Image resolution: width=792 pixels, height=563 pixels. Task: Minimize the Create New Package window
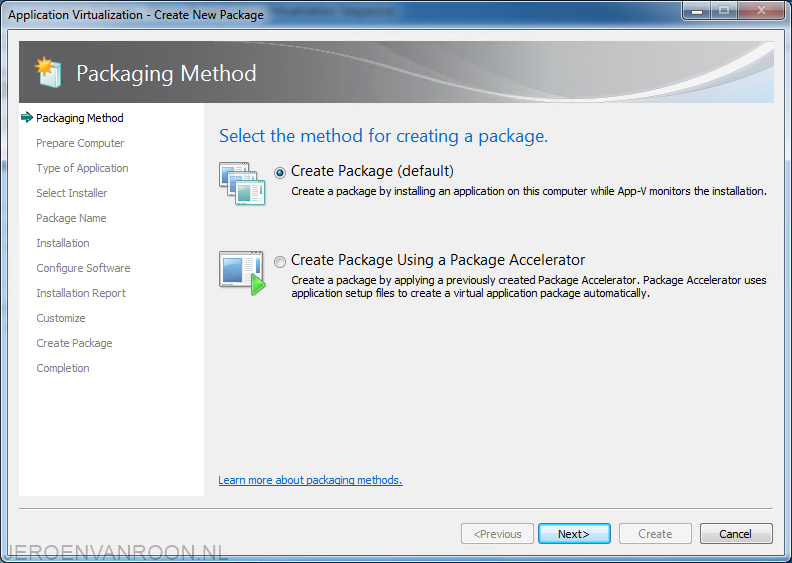point(697,11)
